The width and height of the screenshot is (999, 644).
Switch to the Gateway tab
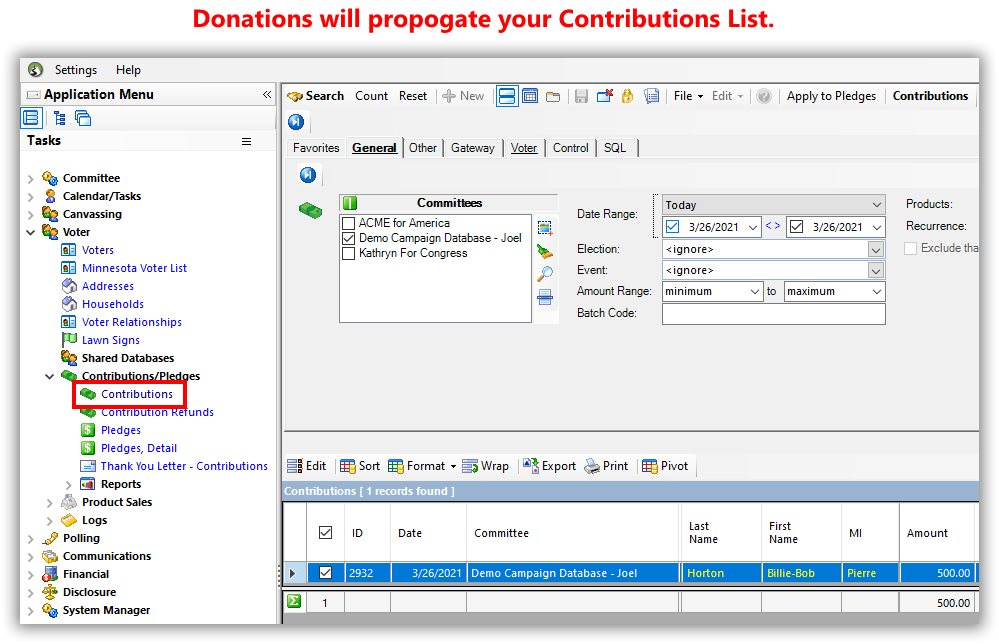pos(472,148)
